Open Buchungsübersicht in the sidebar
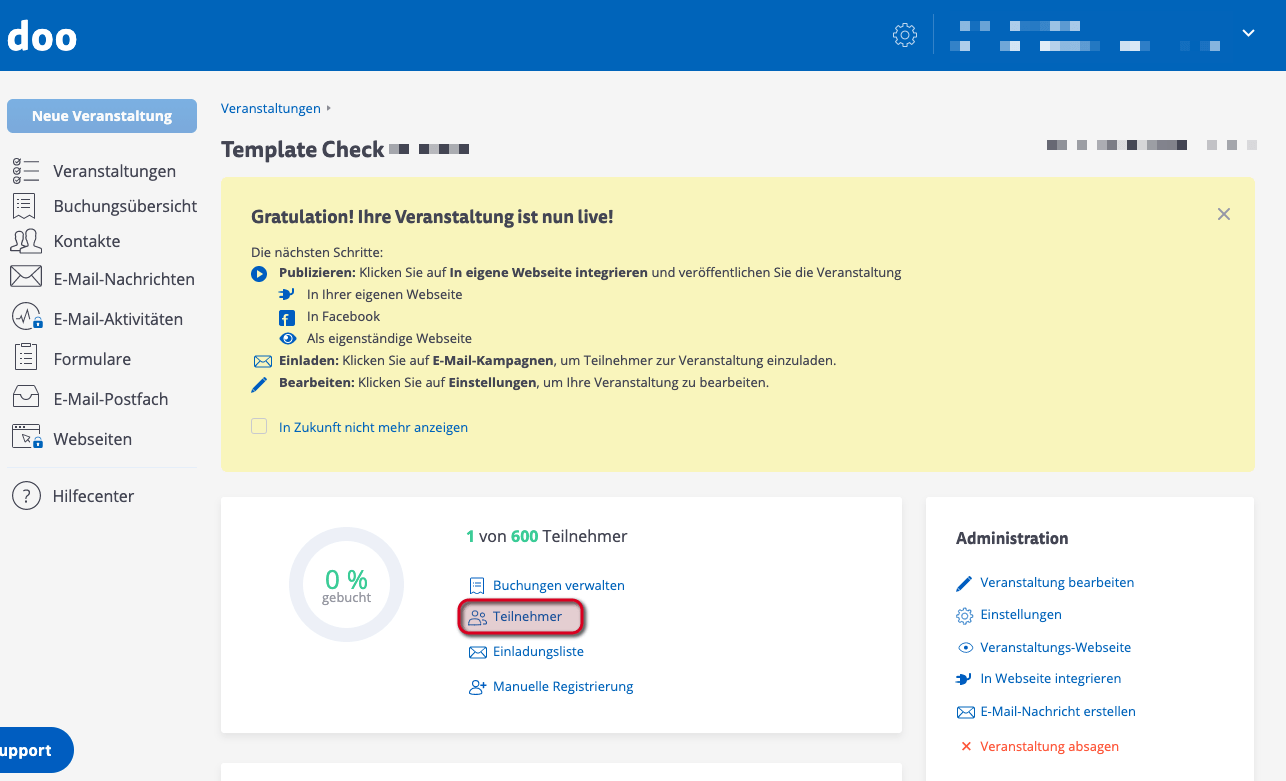The width and height of the screenshot is (1286, 781). [x=125, y=206]
